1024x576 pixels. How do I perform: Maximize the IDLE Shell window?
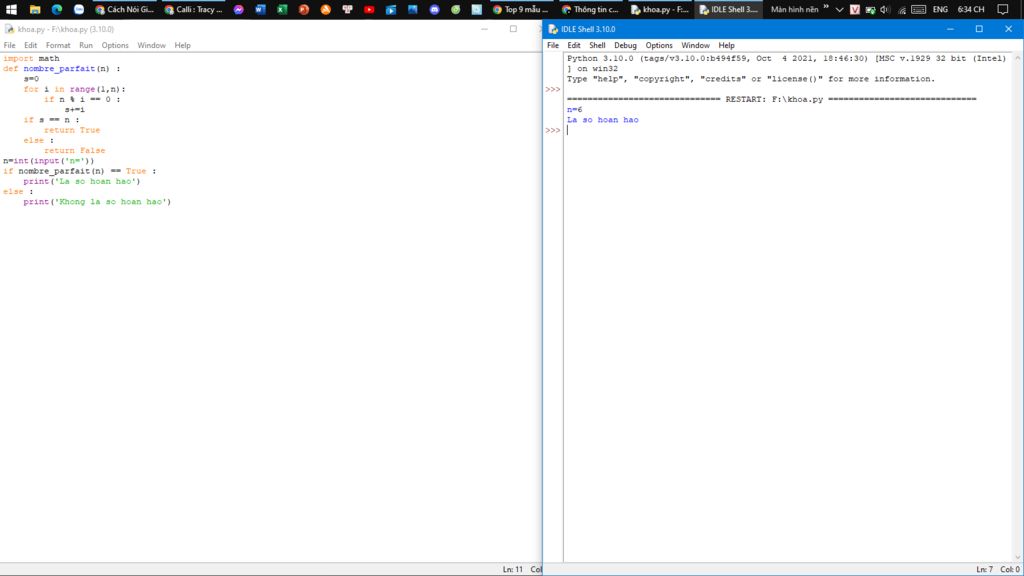[979, 29]
